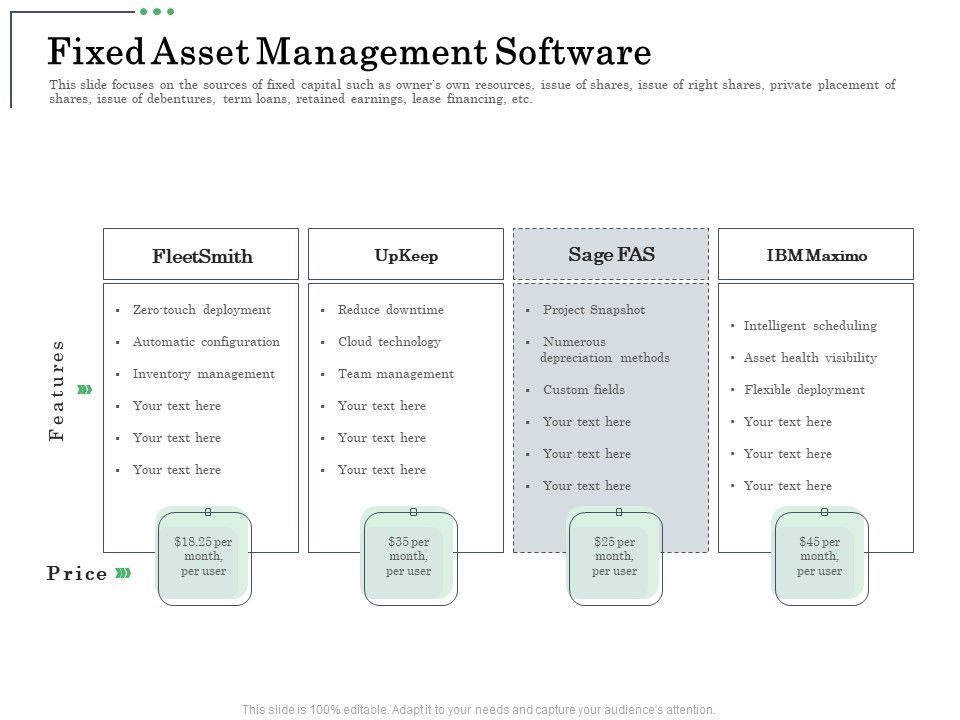Image resolution: width=960 pixels, height=720 pixels.
Task: Click the slide description paragraph
Action: (x=472, y=92)
